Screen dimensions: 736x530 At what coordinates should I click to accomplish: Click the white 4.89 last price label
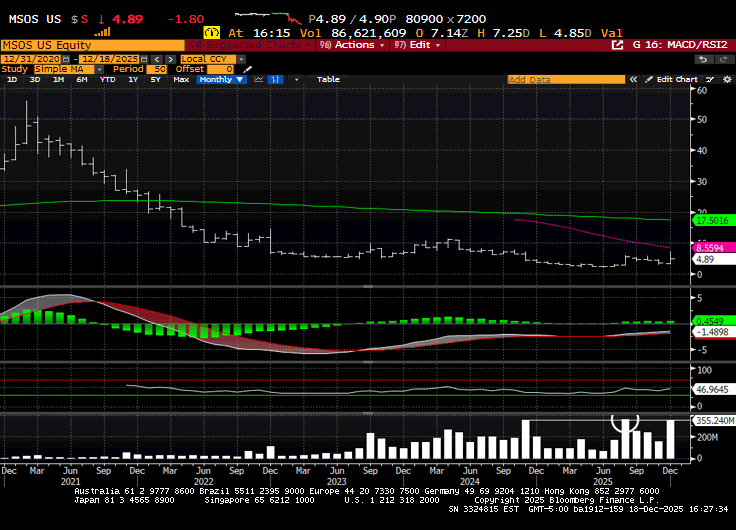click(x=712, y=259)
